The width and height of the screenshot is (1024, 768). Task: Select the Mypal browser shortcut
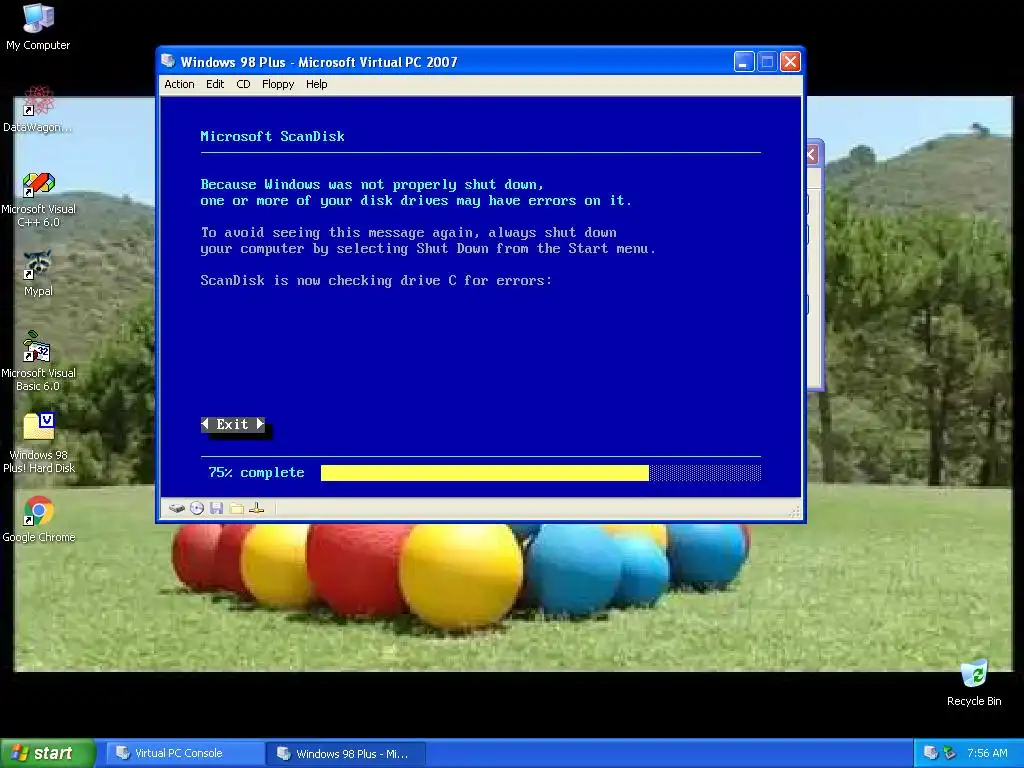(x=38, y=274)
